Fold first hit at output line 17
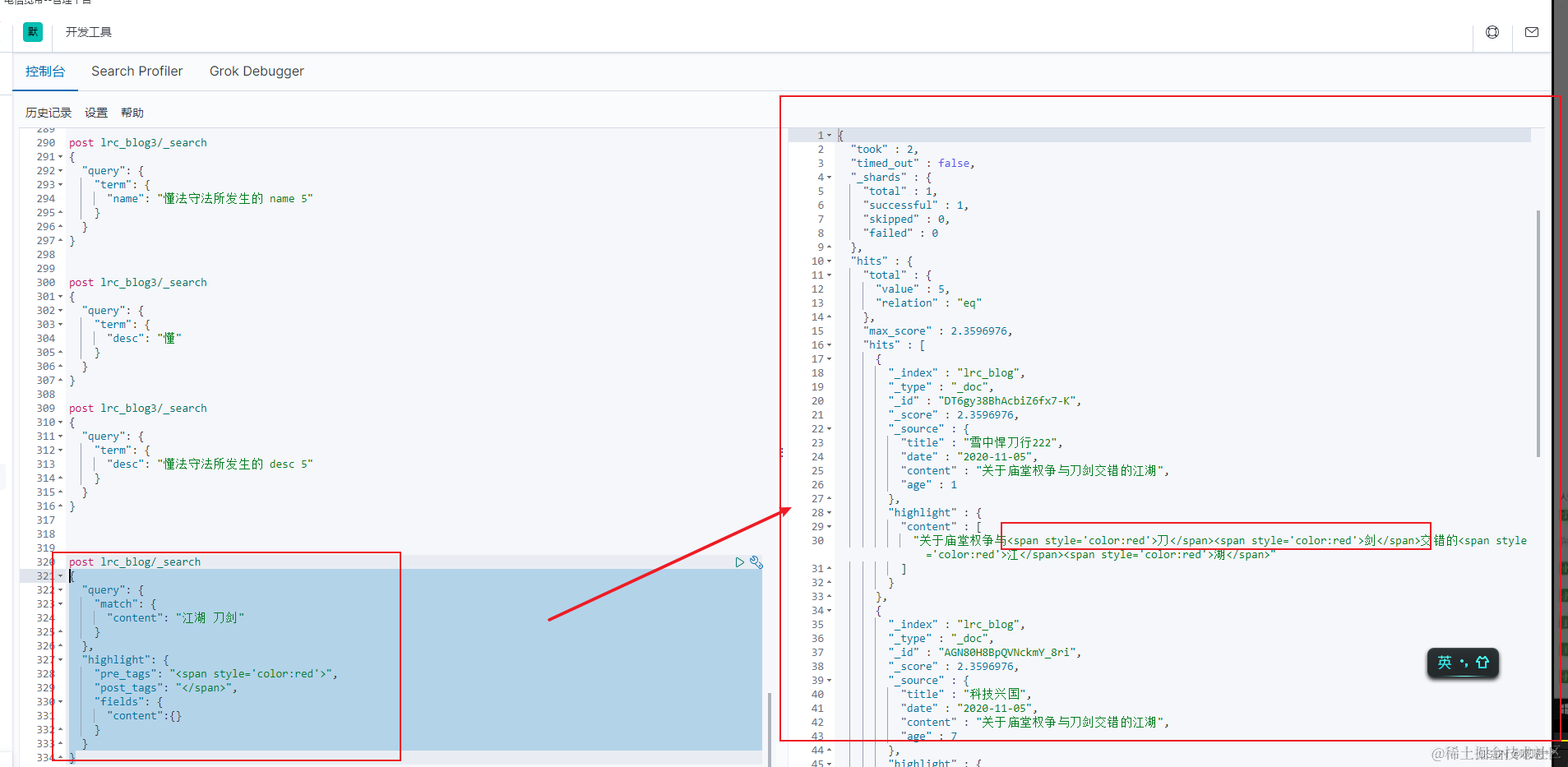 click(829, 359)
